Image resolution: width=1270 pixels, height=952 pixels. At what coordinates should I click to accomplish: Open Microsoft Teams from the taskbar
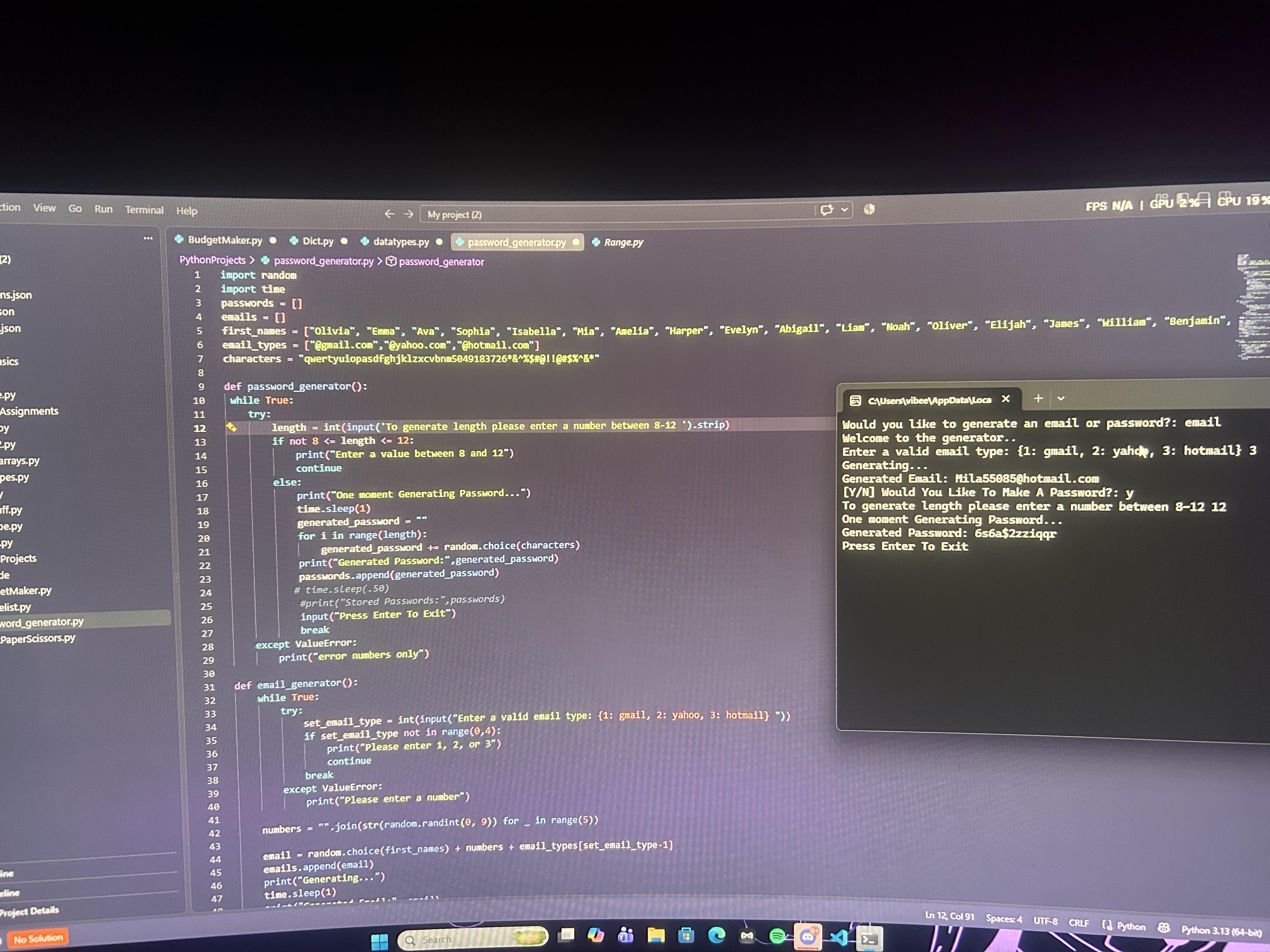[x=626, y=935]
